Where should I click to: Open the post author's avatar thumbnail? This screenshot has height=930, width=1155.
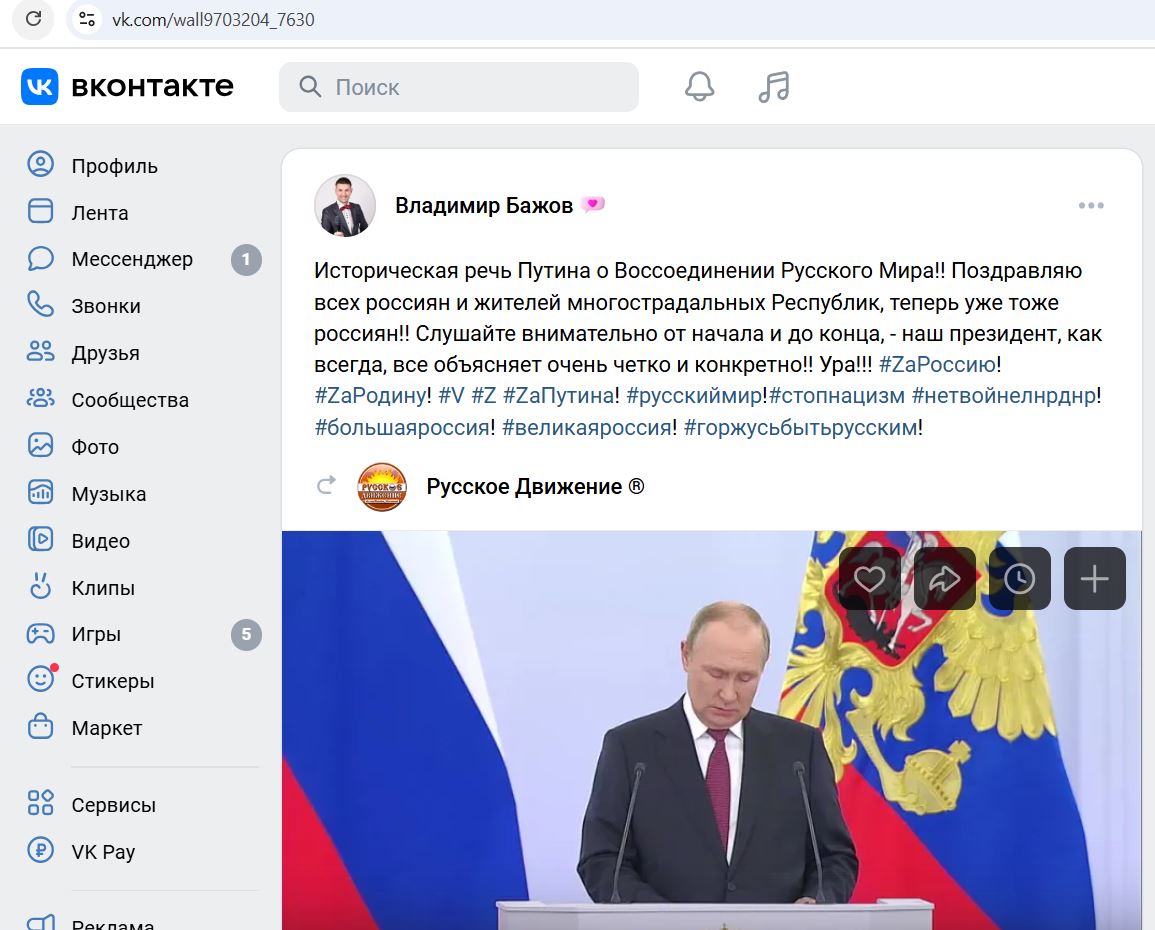pos(345,205)
